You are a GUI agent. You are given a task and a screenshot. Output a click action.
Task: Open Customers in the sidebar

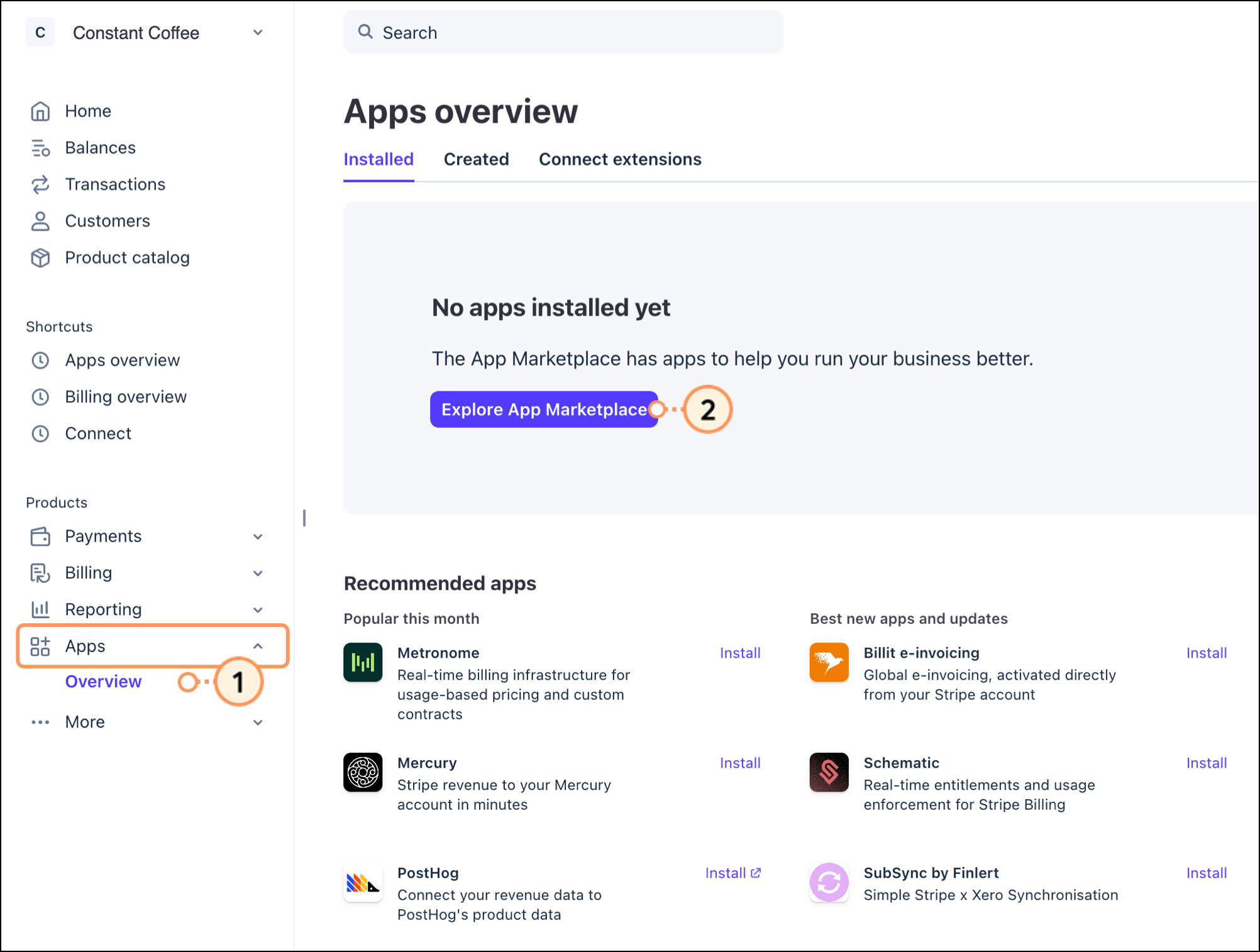point(108,221)
